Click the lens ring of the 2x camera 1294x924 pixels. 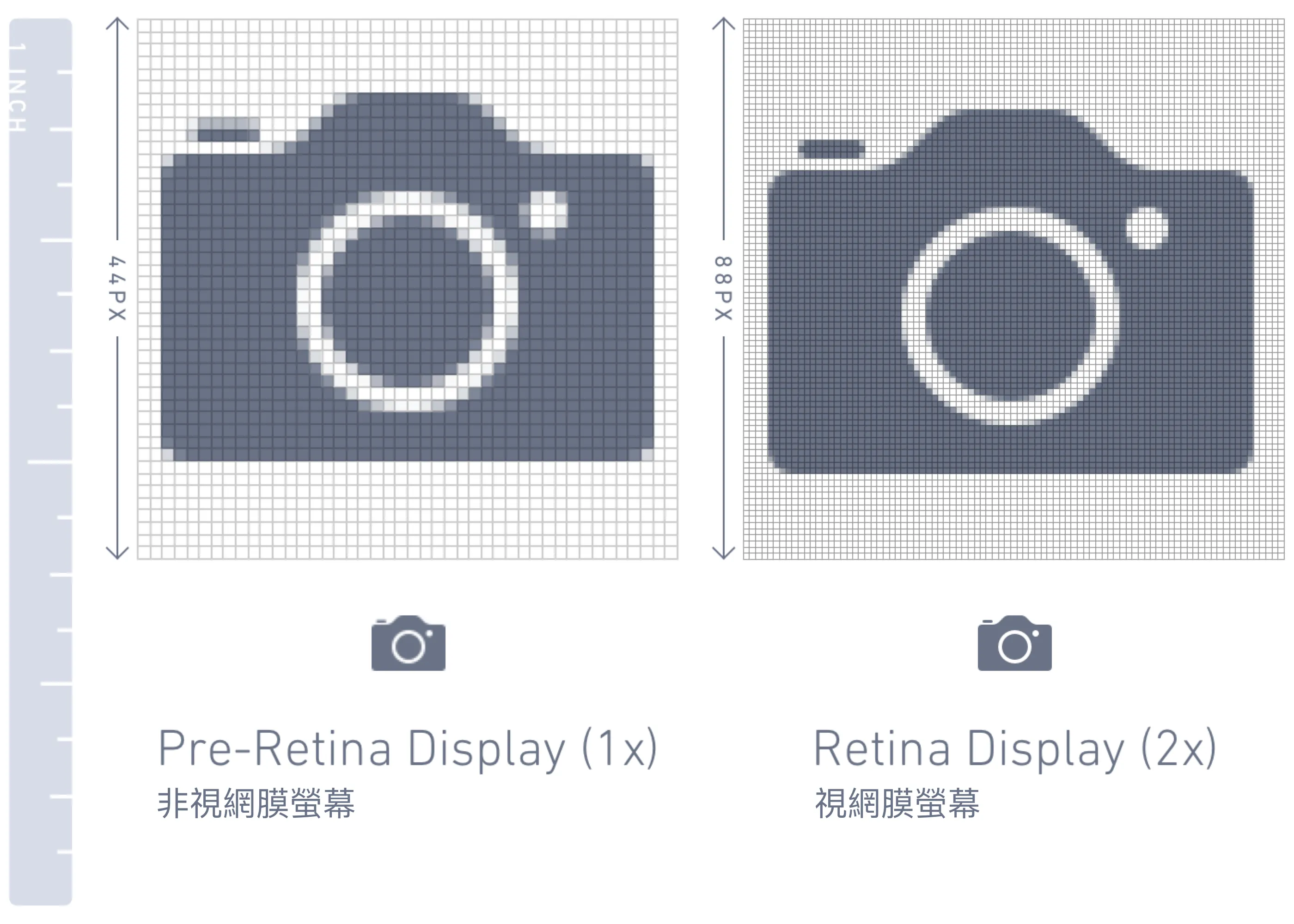(x=1011, y=316)
